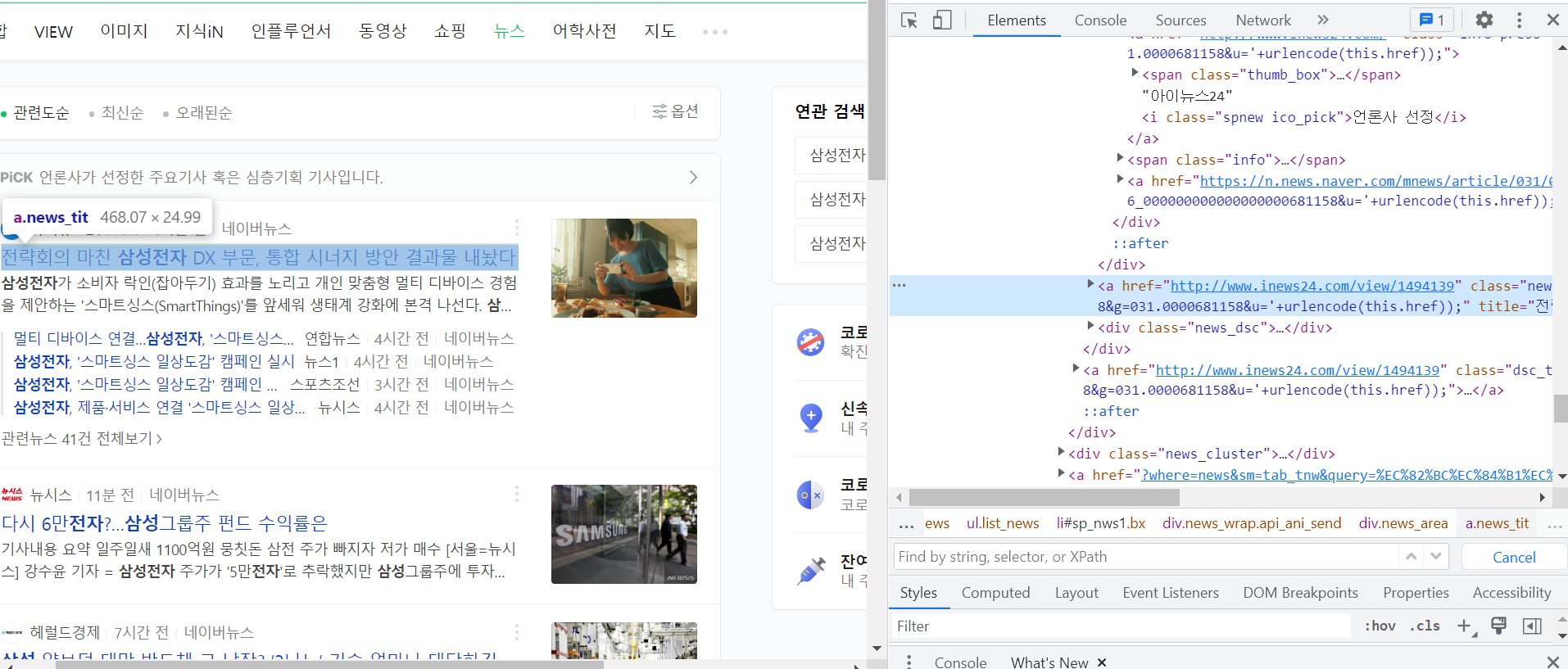Image resolution: width=1568 pixels, height=669 pixels.
Task: Select li#sp_nws1.bx breadcrumb
Action: coord(1100,523)
